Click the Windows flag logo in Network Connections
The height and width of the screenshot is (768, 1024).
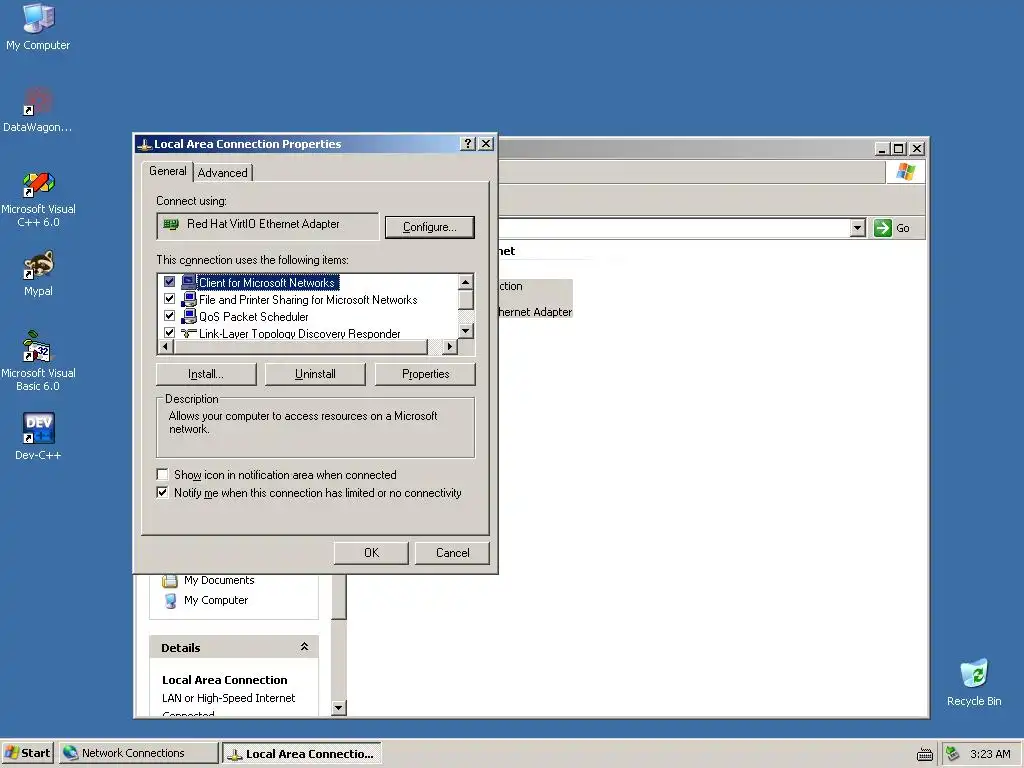(905, 172)
